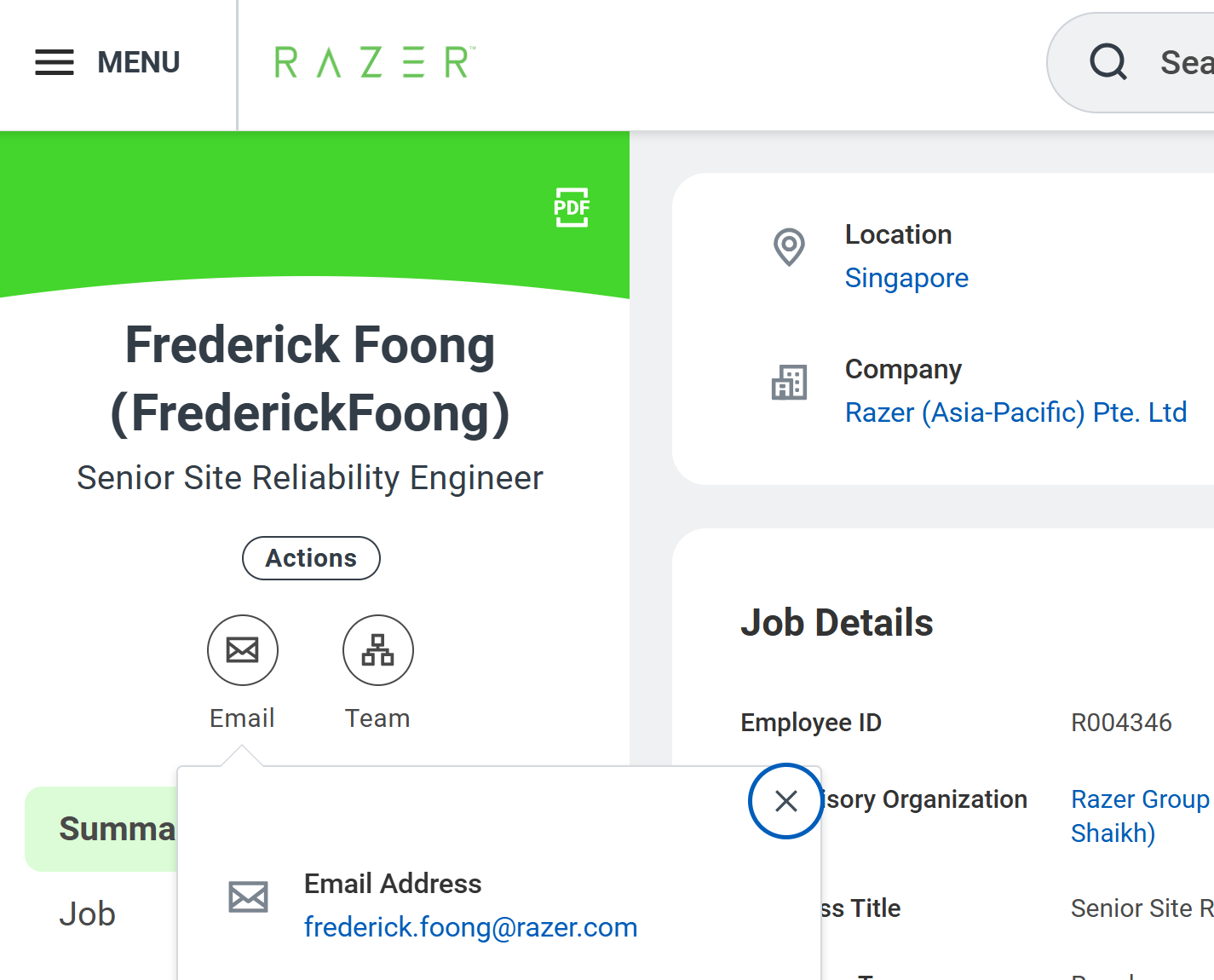Click the location pin icon
This screenshot has width=1214, height=980.
click(x=790, y=247)
